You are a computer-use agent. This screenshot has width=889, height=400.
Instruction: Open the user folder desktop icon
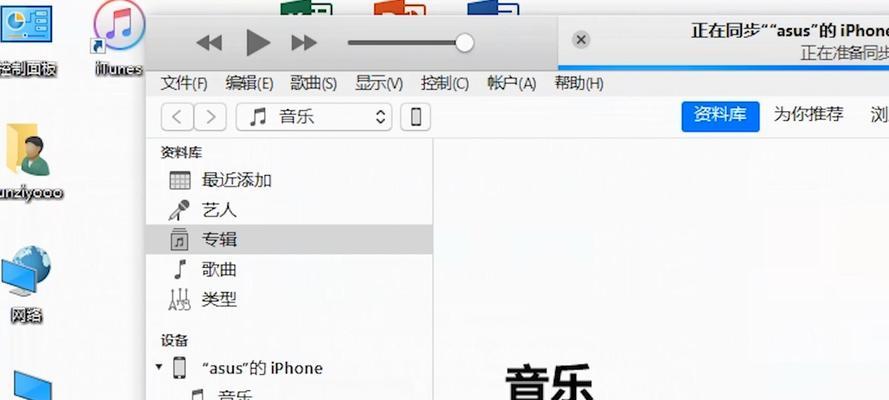coord(28,161)
